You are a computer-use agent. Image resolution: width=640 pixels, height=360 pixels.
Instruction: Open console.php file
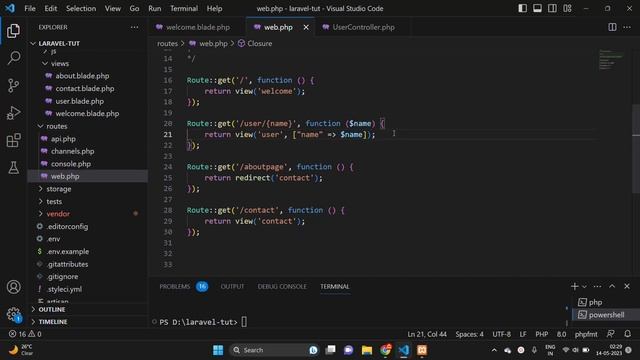71,164
